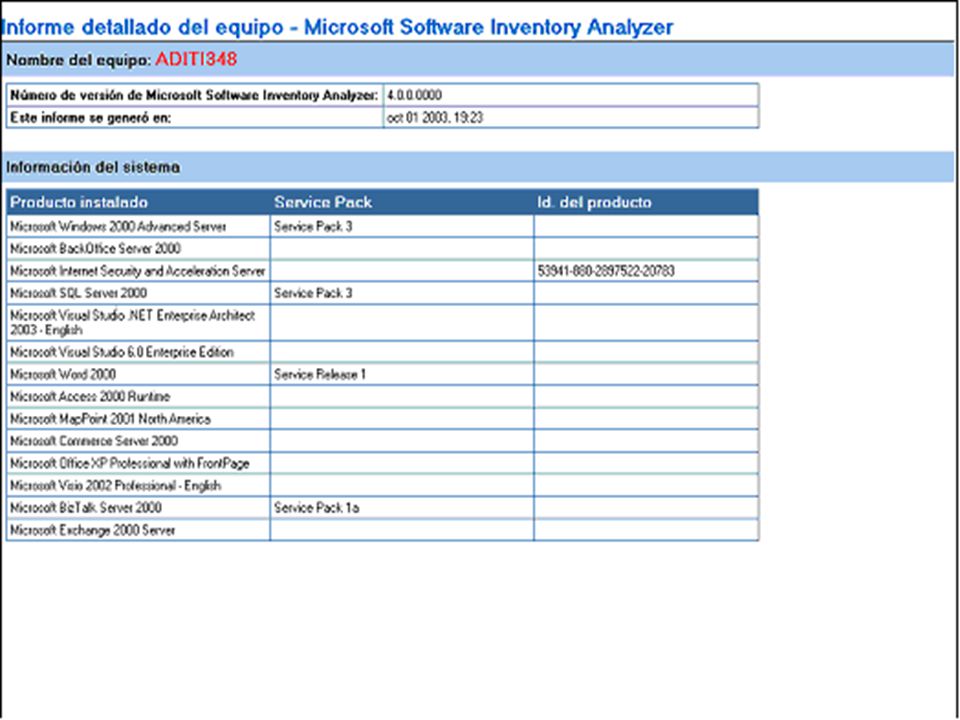Click "Service Pack 3" in the SQL Server row
This screenshot has height=720, width=960.
point(313,293)
